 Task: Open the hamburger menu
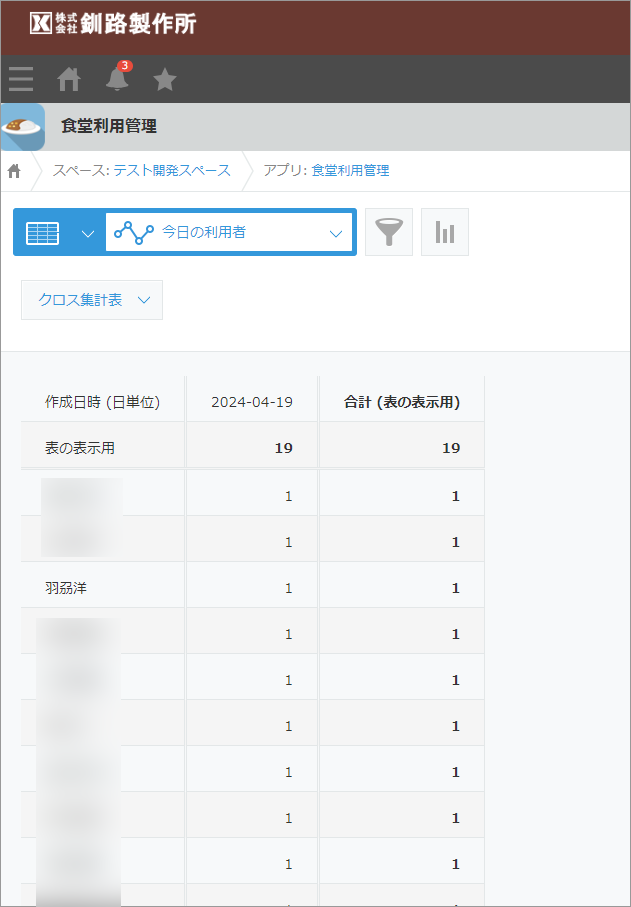coord(21,79)
